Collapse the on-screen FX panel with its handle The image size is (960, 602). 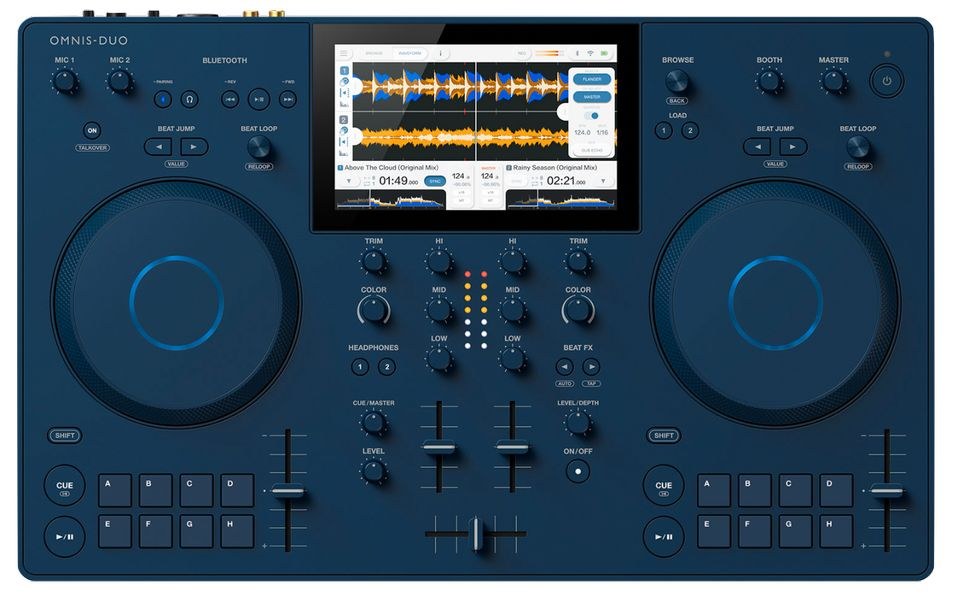tap(563, 111)
